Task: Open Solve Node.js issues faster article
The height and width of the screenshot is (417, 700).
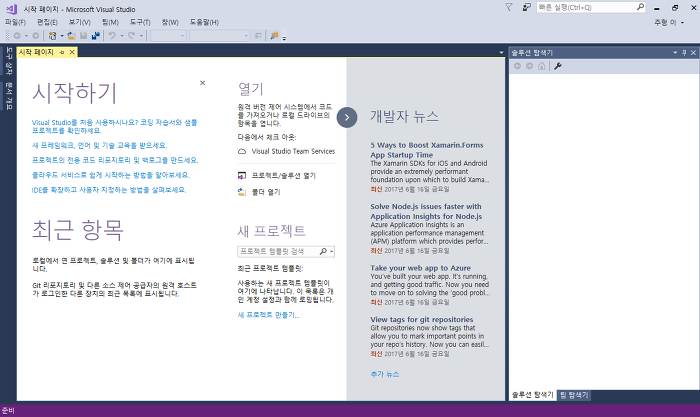Action: pos(426,211)
